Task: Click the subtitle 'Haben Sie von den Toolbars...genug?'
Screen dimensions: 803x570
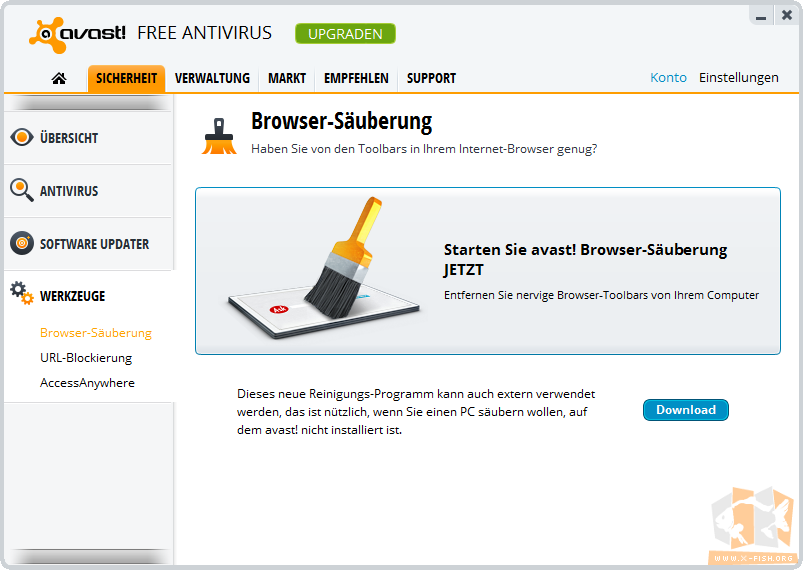Action: 424,149
